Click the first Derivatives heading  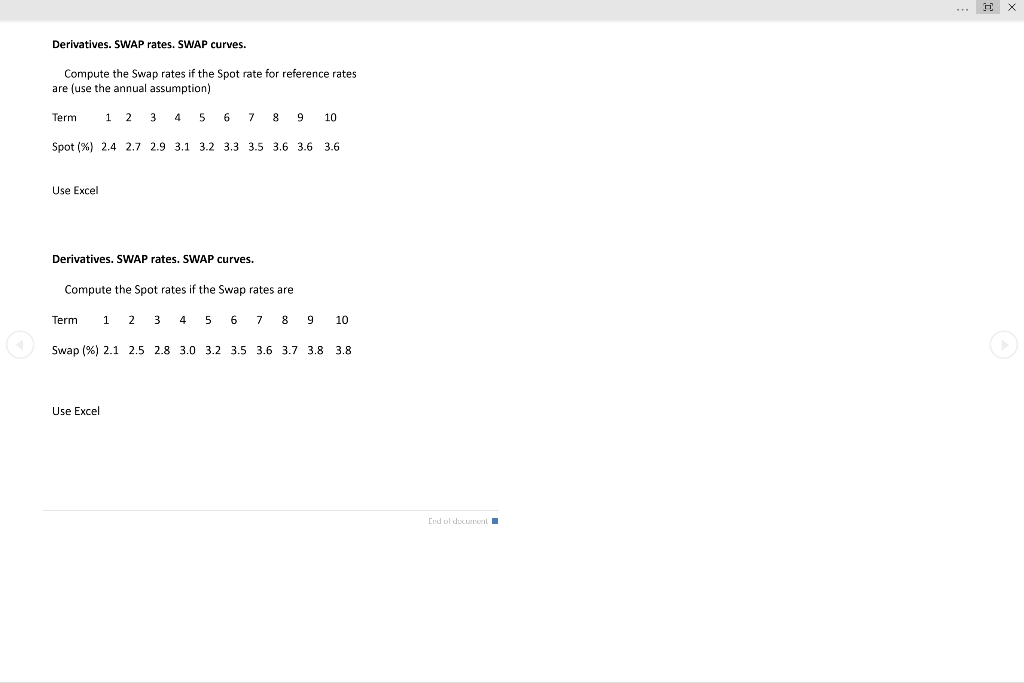[x=150, y=44]
